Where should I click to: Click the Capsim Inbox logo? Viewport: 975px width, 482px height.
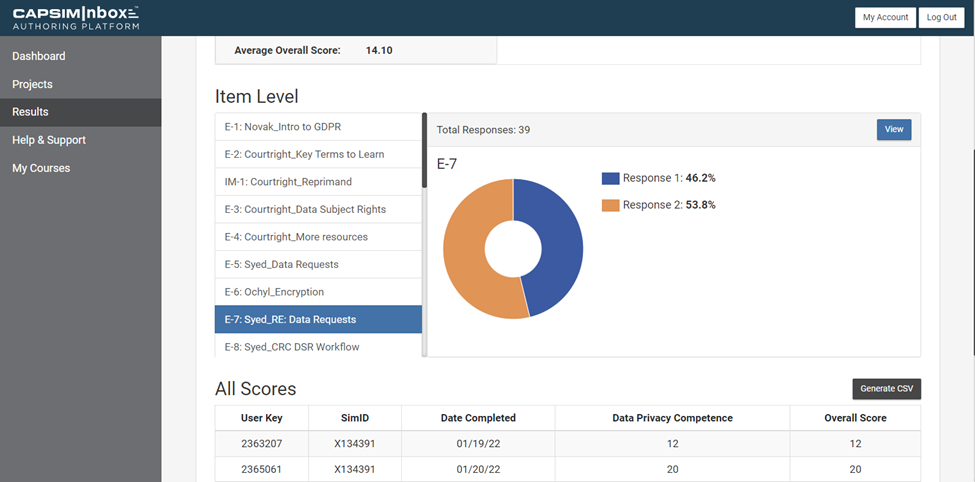click(76, 18)
